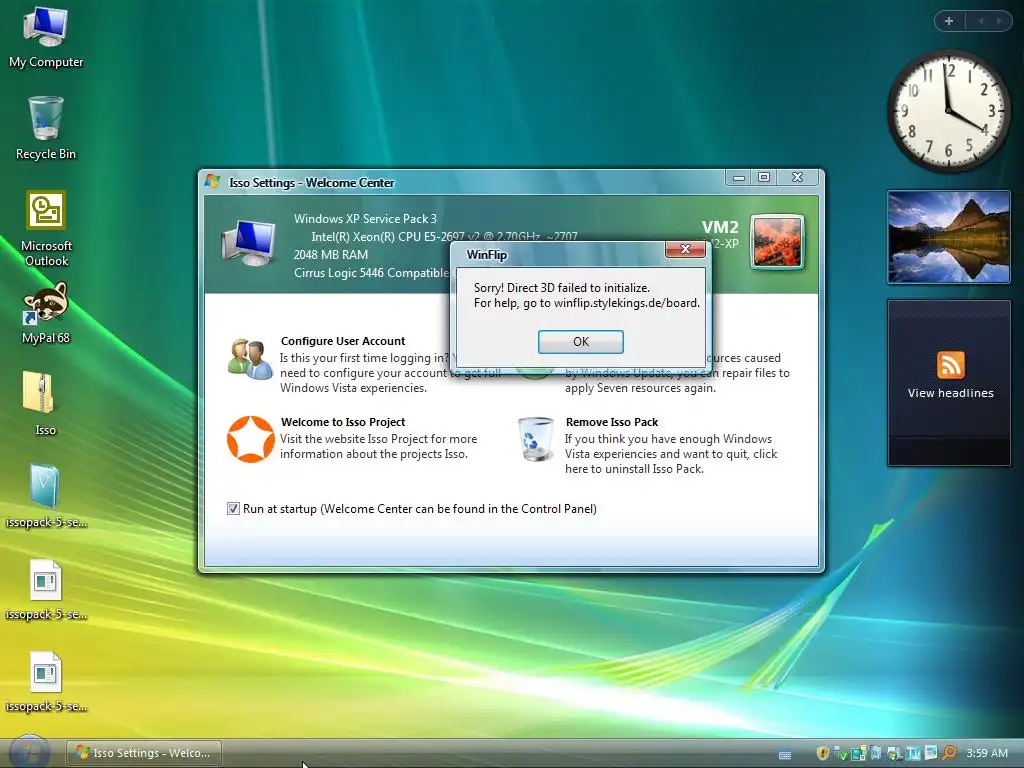This screenshot has width=1024, height=768.
Task: Open Configure User Account link
Action: (x=343, y=341)
